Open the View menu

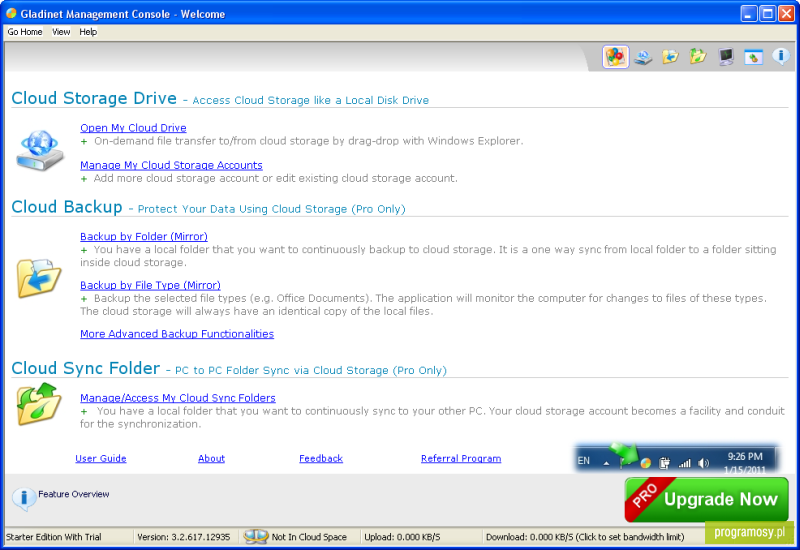click(x=61, y=32)
